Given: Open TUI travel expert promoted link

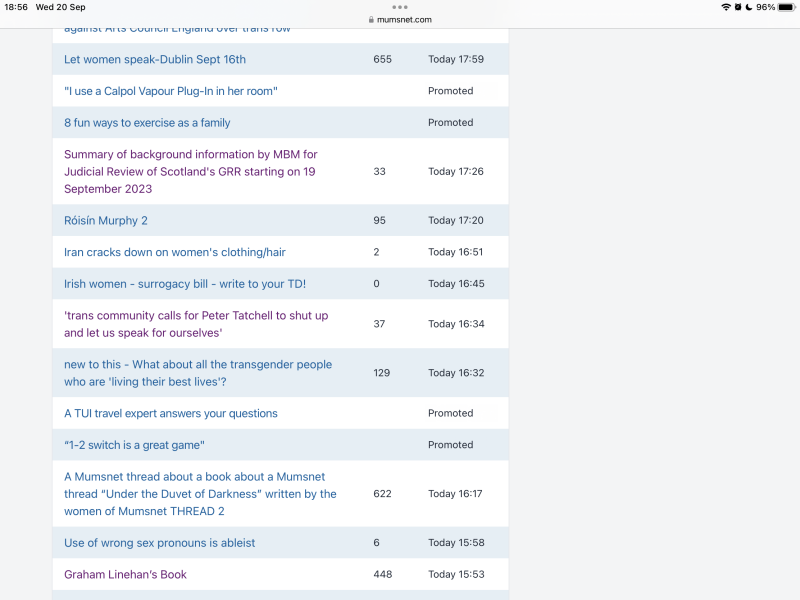Looking at the screenshot, I should pos(171,413).
